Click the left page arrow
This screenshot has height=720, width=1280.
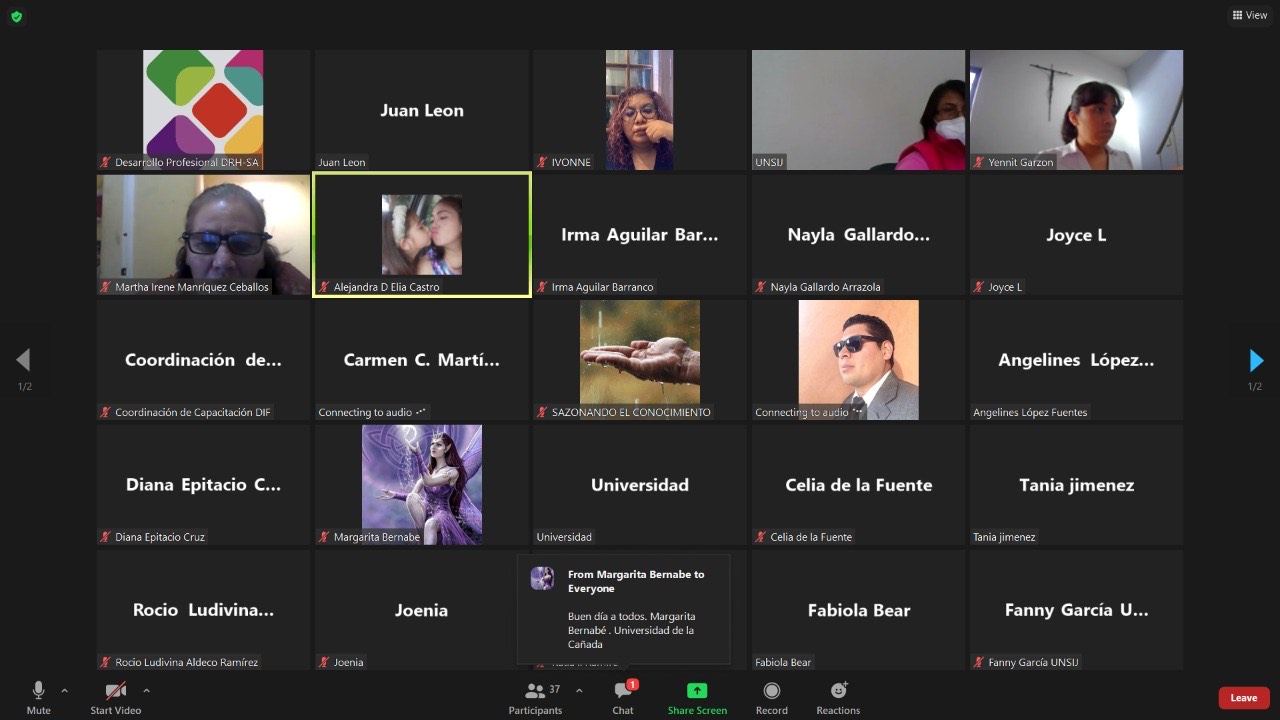[x=23, y=360]
